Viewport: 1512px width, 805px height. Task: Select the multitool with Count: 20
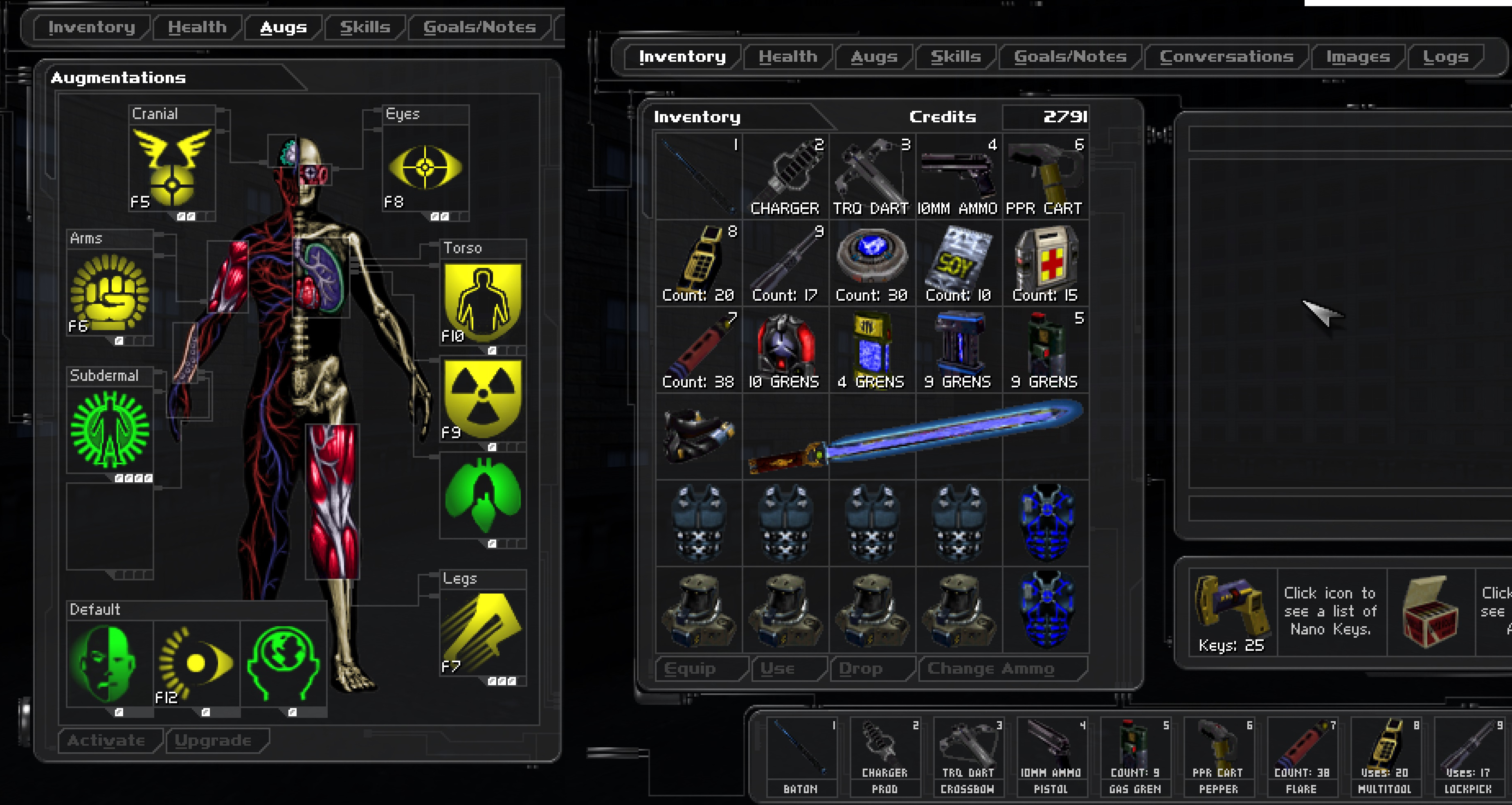699,263
